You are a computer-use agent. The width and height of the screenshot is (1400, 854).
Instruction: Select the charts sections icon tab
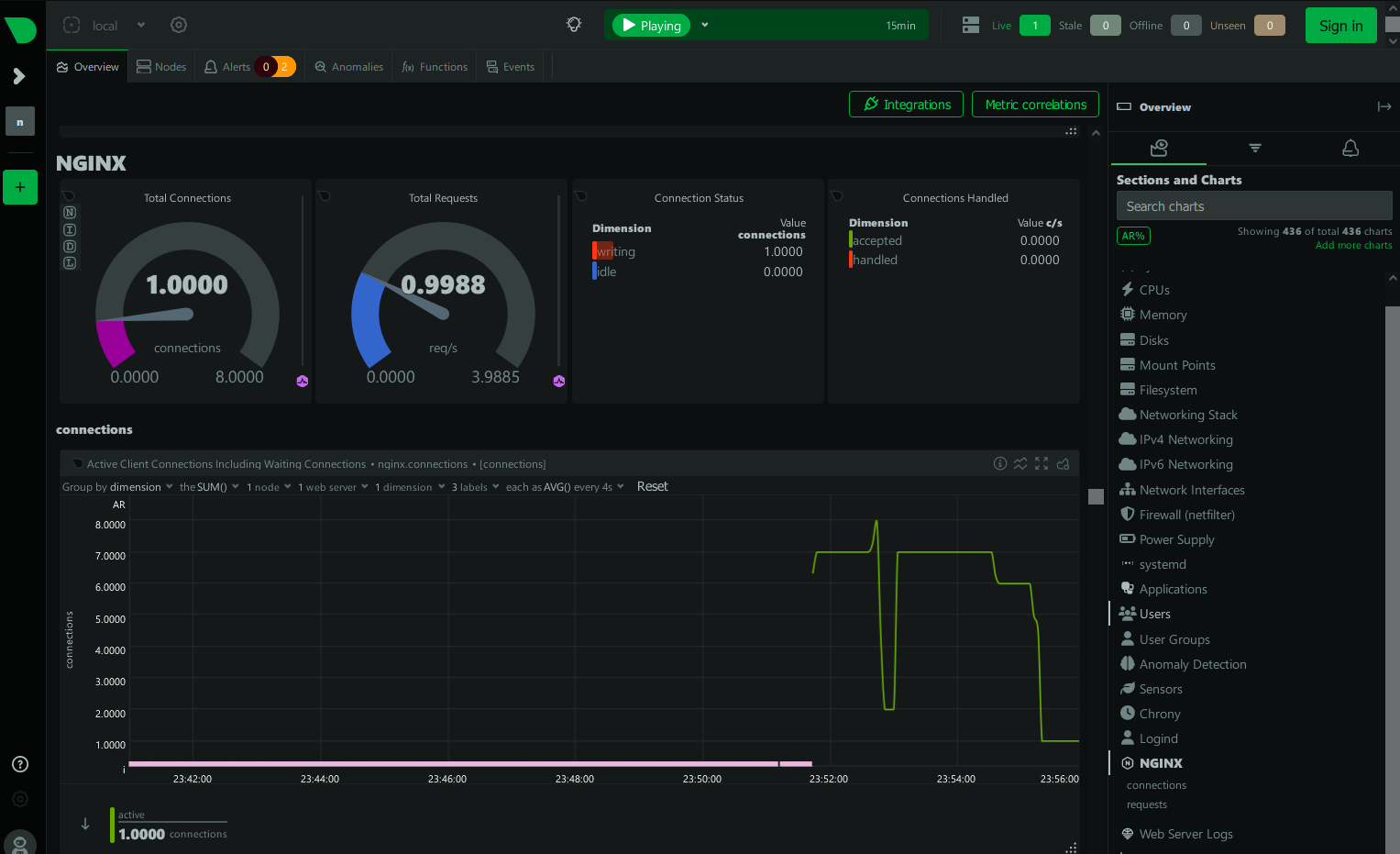(1159, 148)
